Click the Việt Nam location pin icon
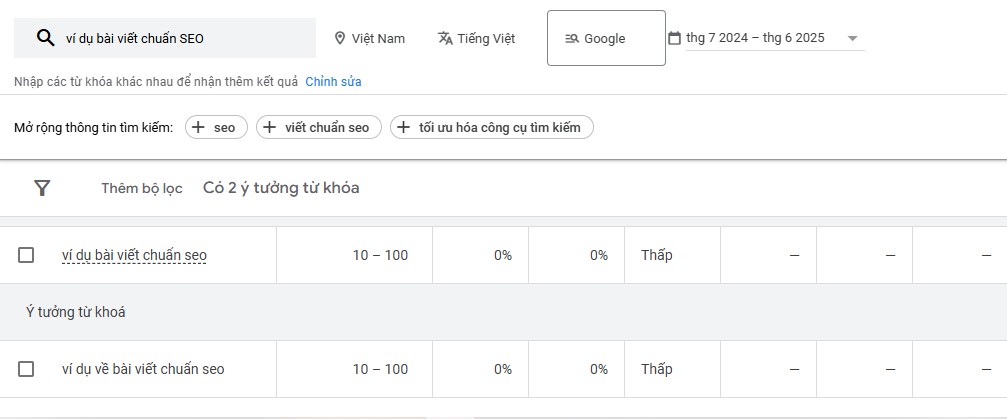 pyautogui.click(x=340, y=39)
